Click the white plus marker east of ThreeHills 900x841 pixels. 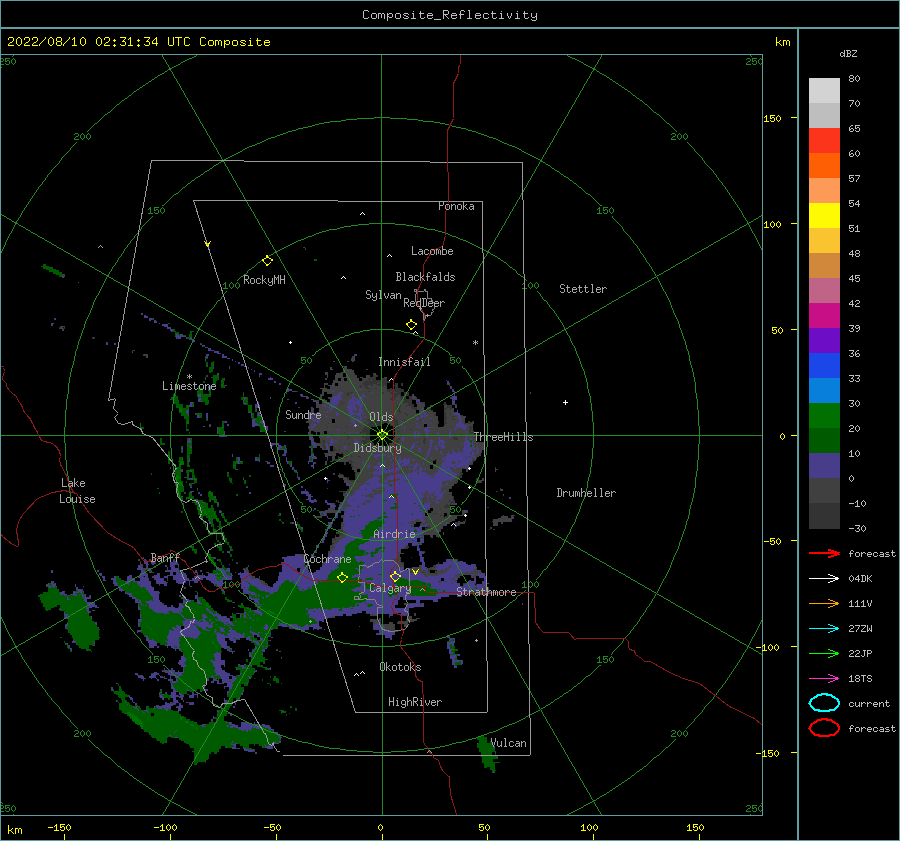tap(565, 402)
